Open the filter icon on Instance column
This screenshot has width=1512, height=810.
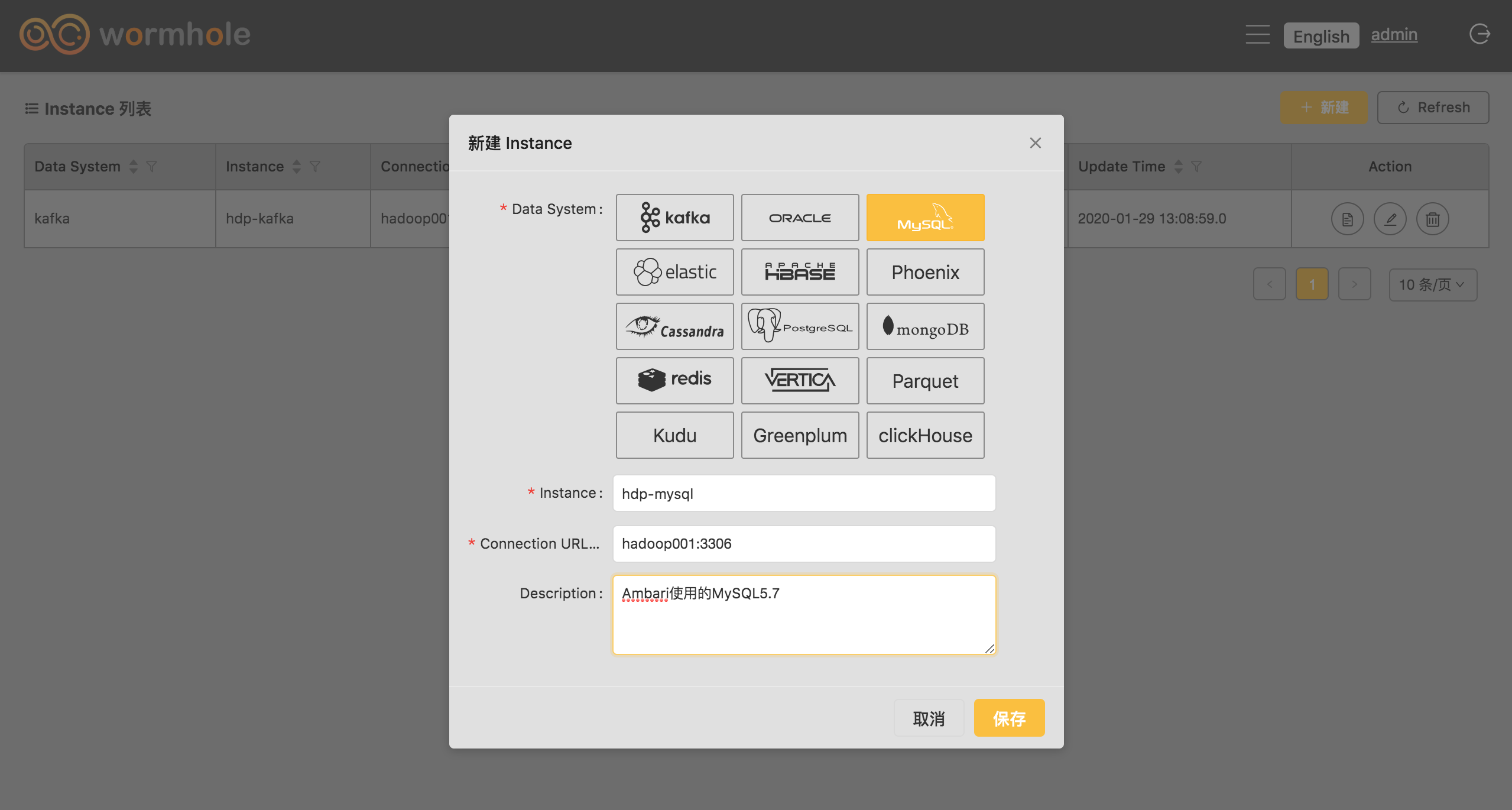[315, 167]
